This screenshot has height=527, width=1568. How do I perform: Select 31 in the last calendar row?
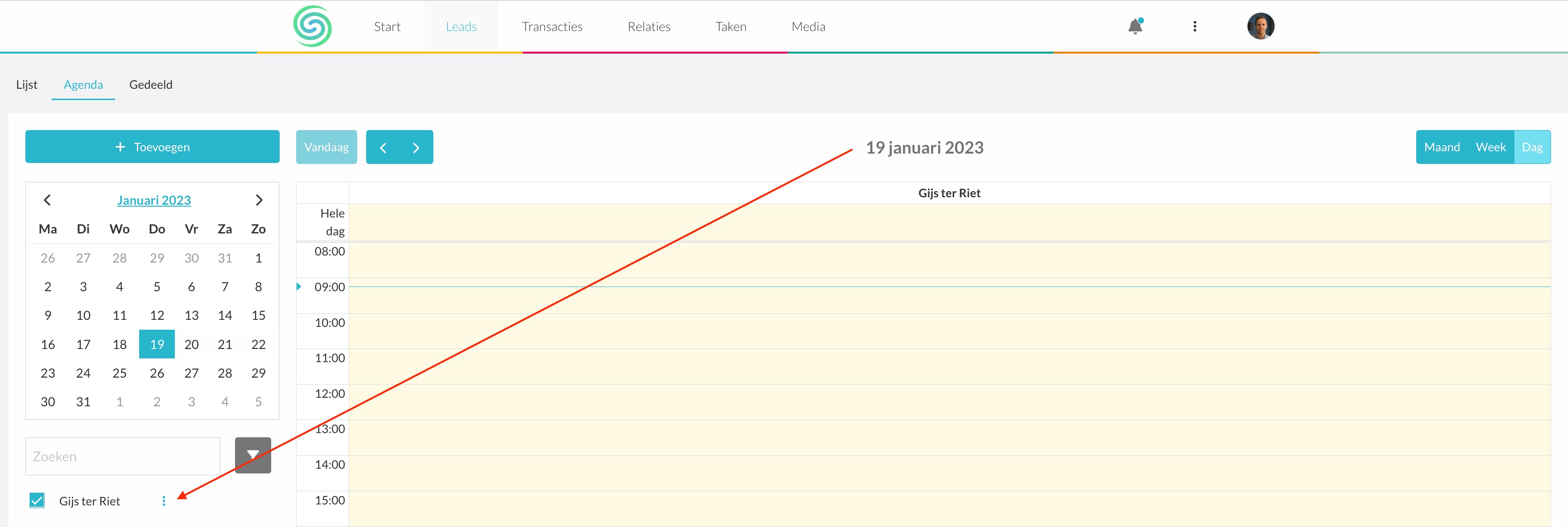click(x=83, y=402)
